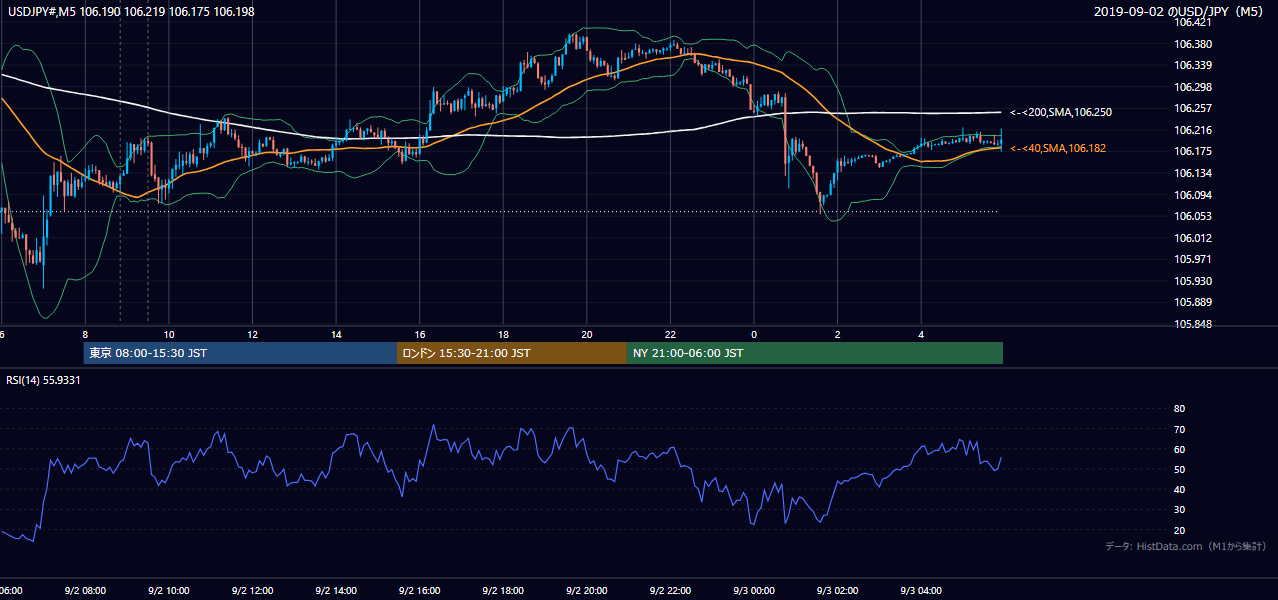1278x600 pixels.
Task: Click price axis value 106.094
Action: pyautogui.click(x=1191, y=195)
